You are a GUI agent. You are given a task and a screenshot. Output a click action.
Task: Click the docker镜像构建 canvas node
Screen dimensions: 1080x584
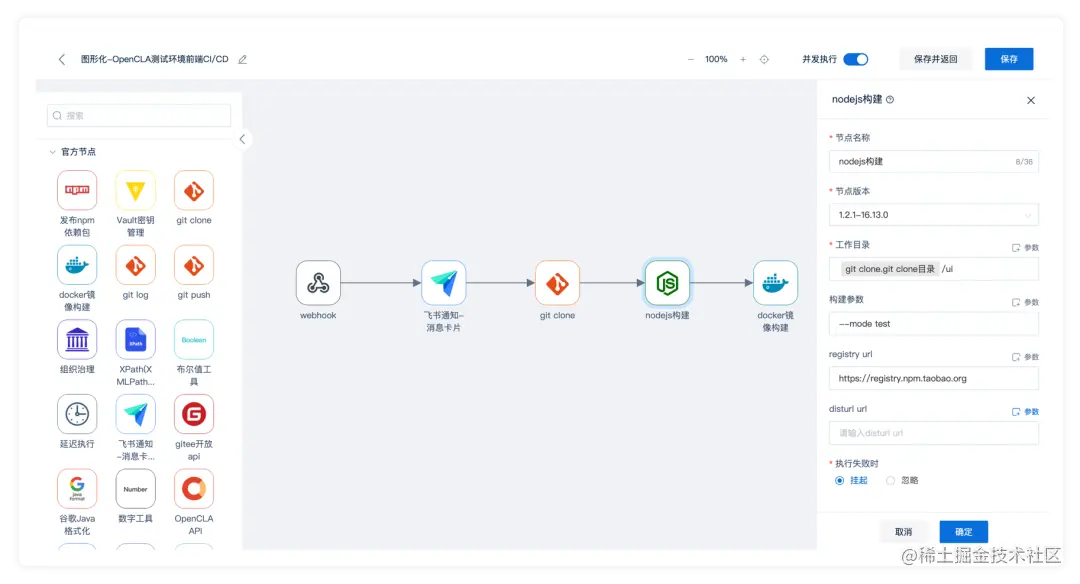(x=776, y=282)
